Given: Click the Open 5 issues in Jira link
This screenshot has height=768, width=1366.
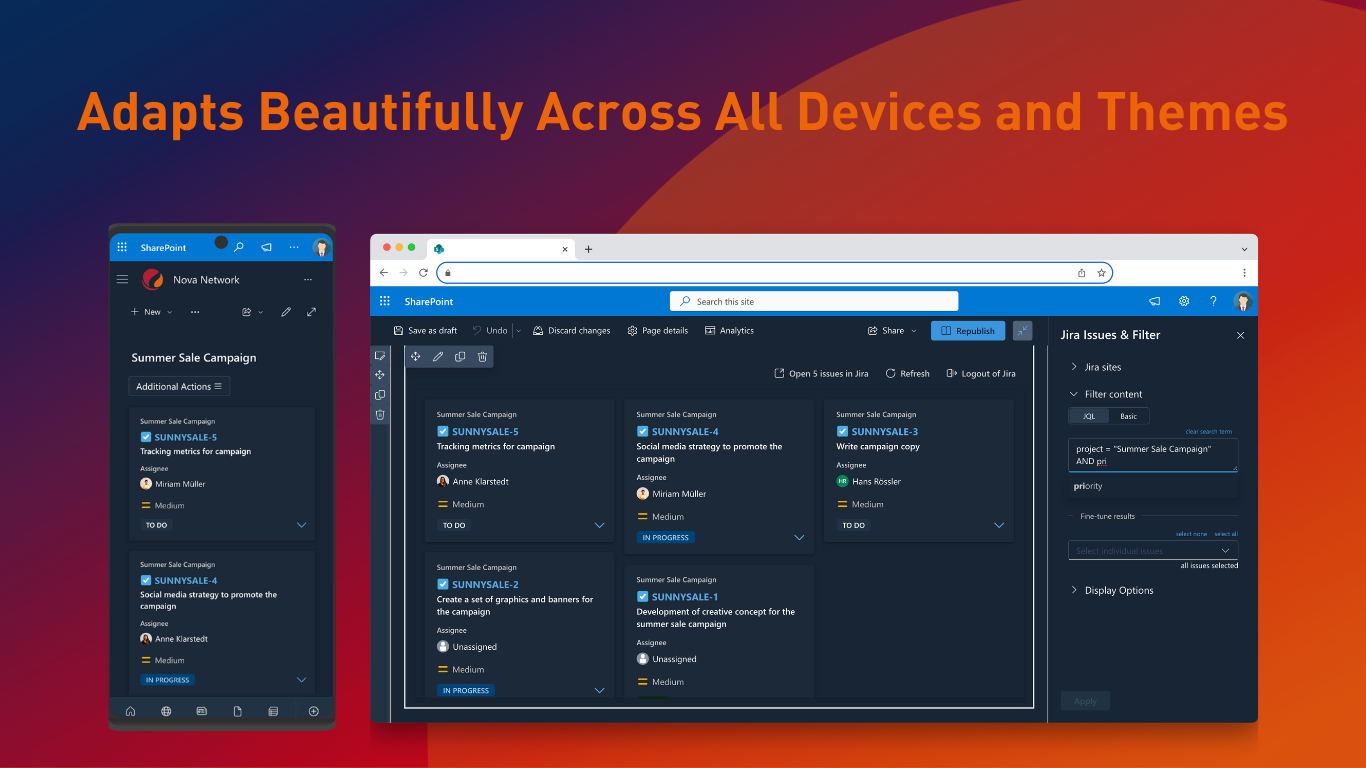Looking at the screenshot, I should tap(821, 374).
